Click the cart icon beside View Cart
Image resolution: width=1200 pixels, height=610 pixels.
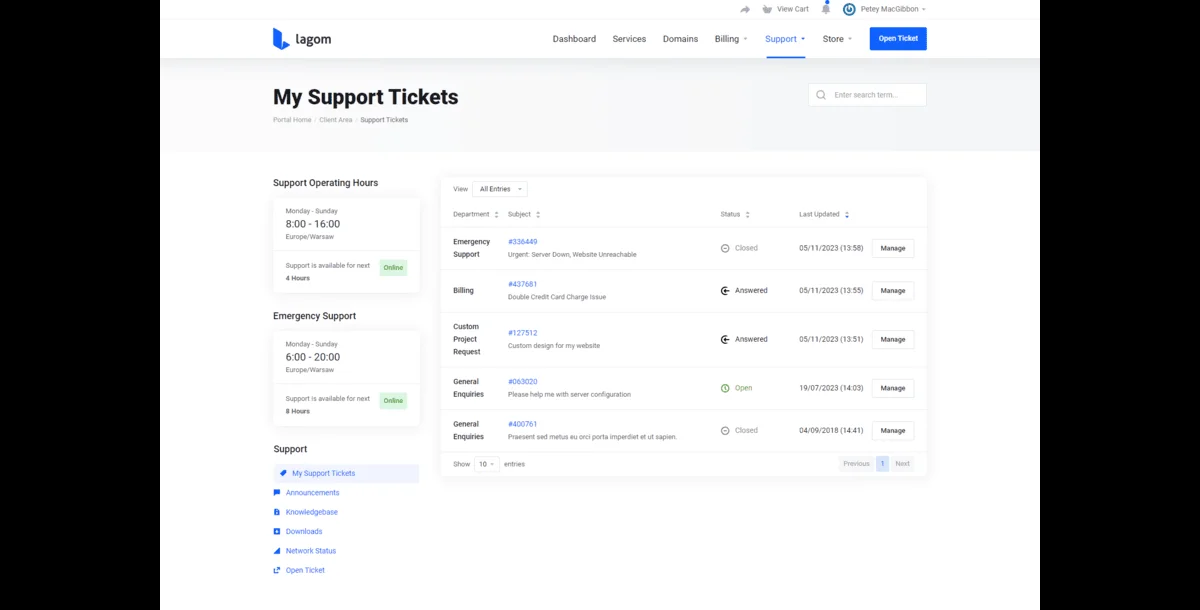click(x=766, y=8)
